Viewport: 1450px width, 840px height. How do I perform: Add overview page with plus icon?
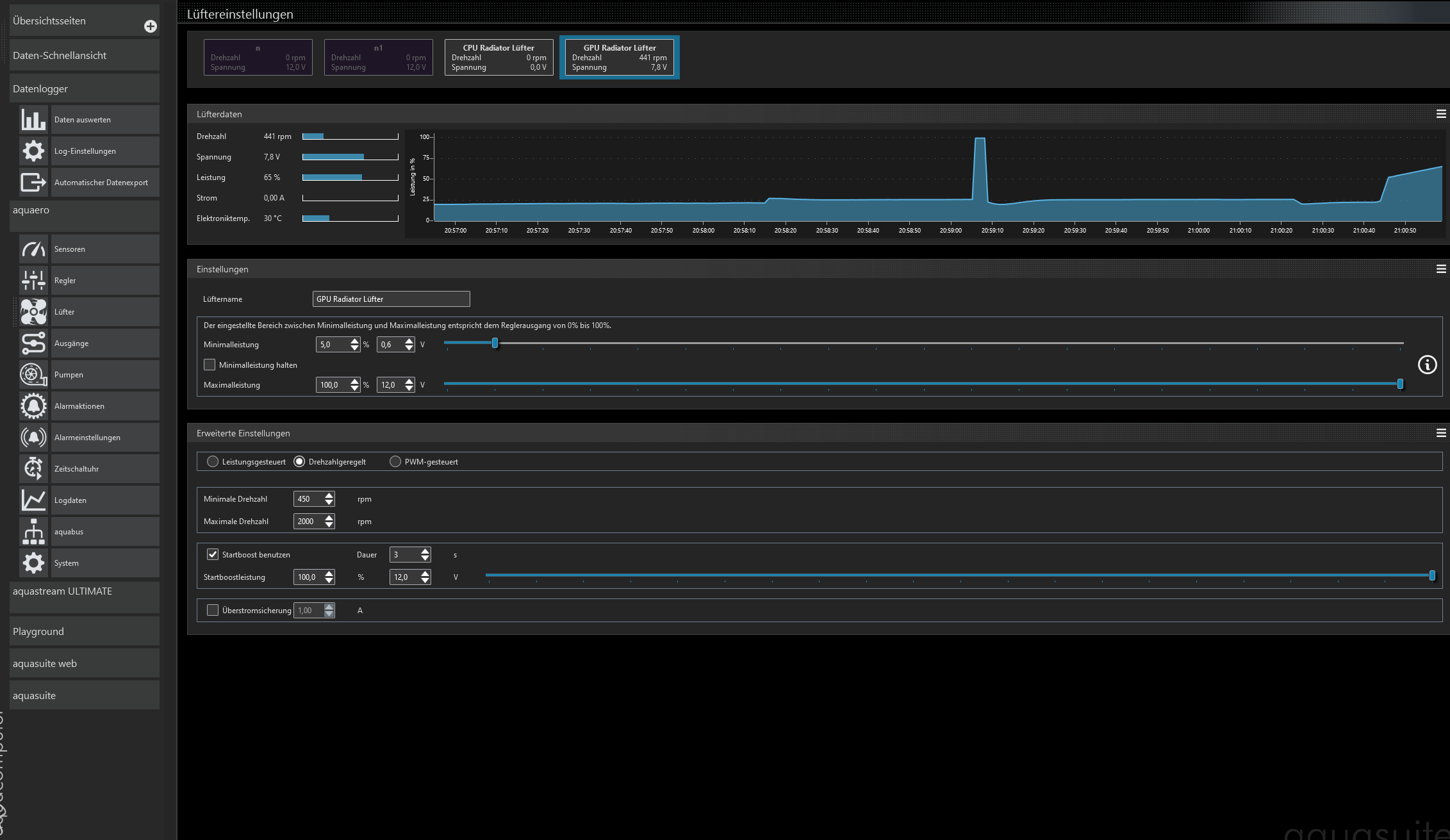pos(150,26)
